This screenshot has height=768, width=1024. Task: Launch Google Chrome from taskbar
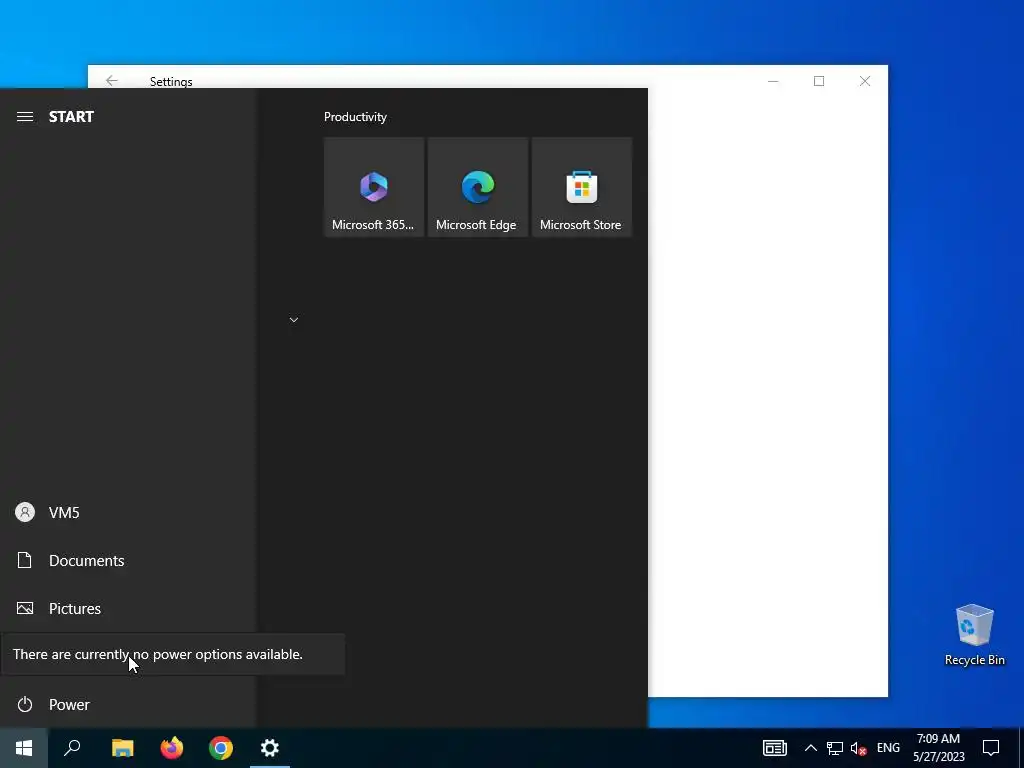pos(221,748)
